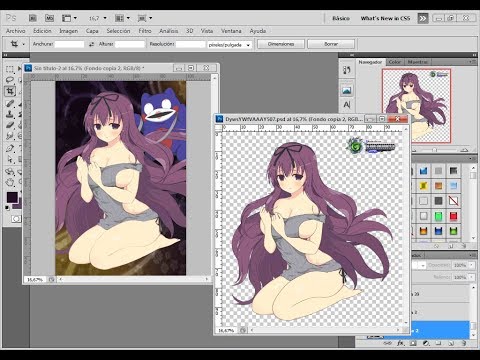Open the History panel dock icon
The height and width of the screenshot is (360, 480).
coord(347,70)
